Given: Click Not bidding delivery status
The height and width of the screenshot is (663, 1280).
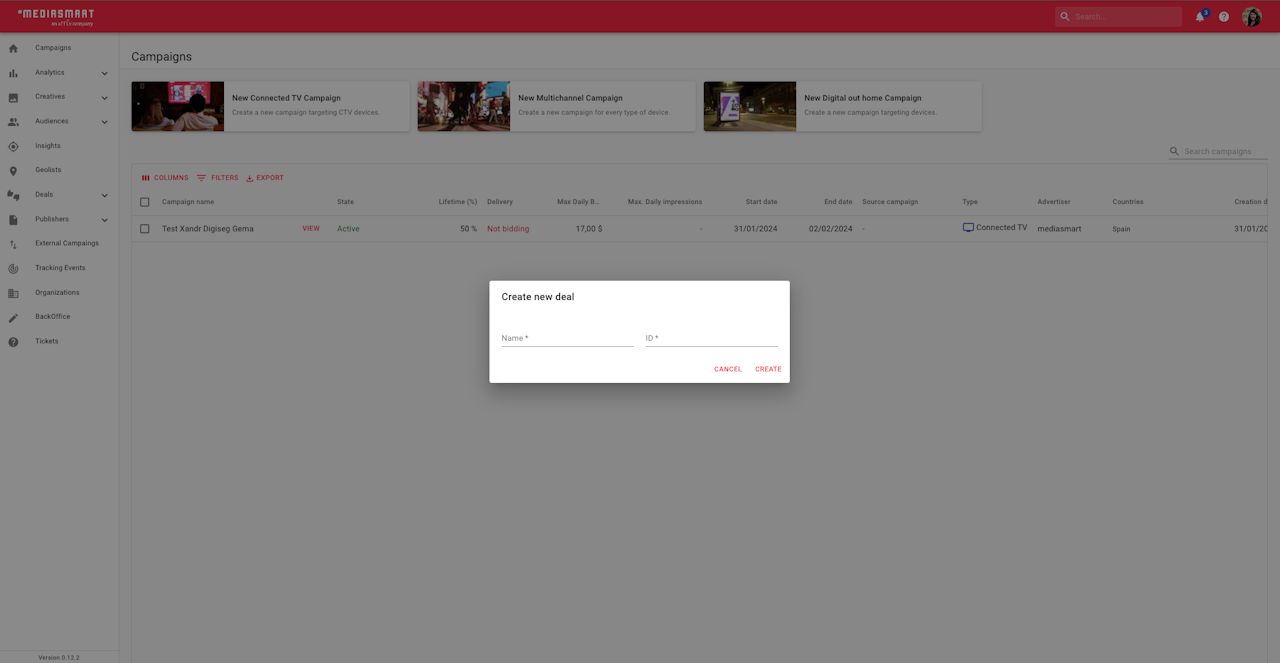Looking at the screenshot, I should click(x=508, y=229).
